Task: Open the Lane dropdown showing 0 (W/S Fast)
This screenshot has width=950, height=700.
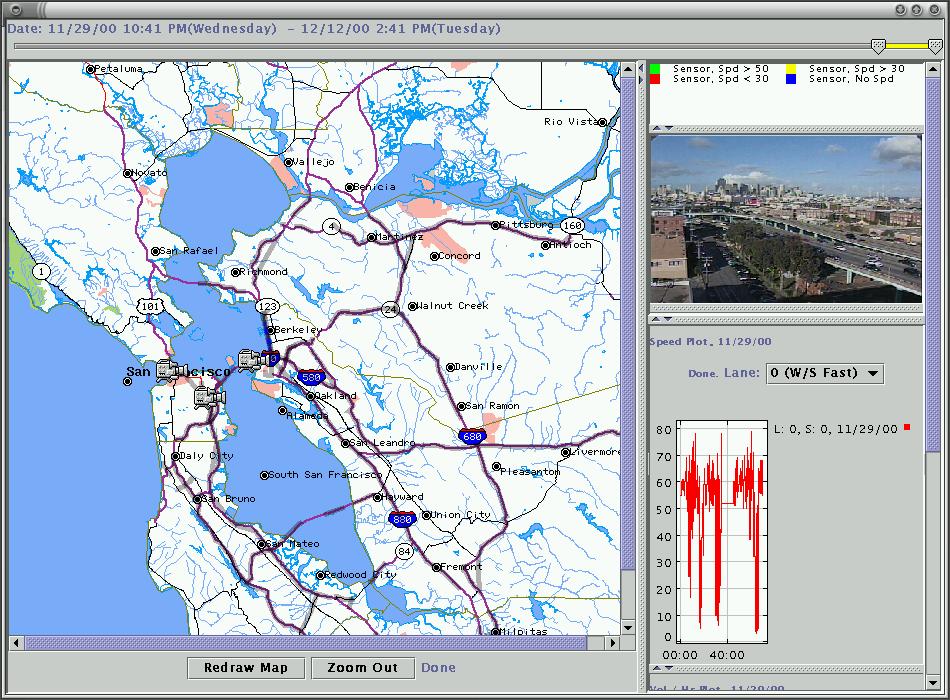Action: (x=824, y=373)
